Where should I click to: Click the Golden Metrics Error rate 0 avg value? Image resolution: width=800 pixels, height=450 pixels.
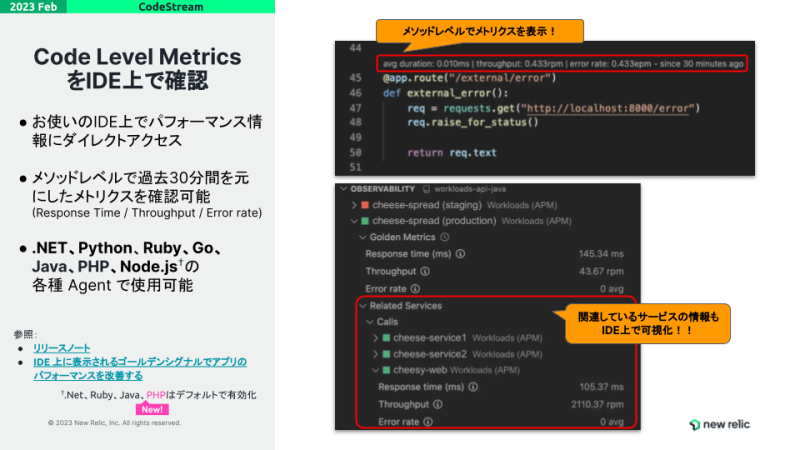tap(612, 289)
